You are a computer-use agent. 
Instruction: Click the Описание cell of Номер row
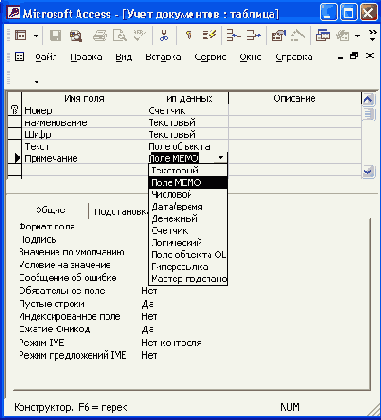pyautogui.click(x=295, y=111)
